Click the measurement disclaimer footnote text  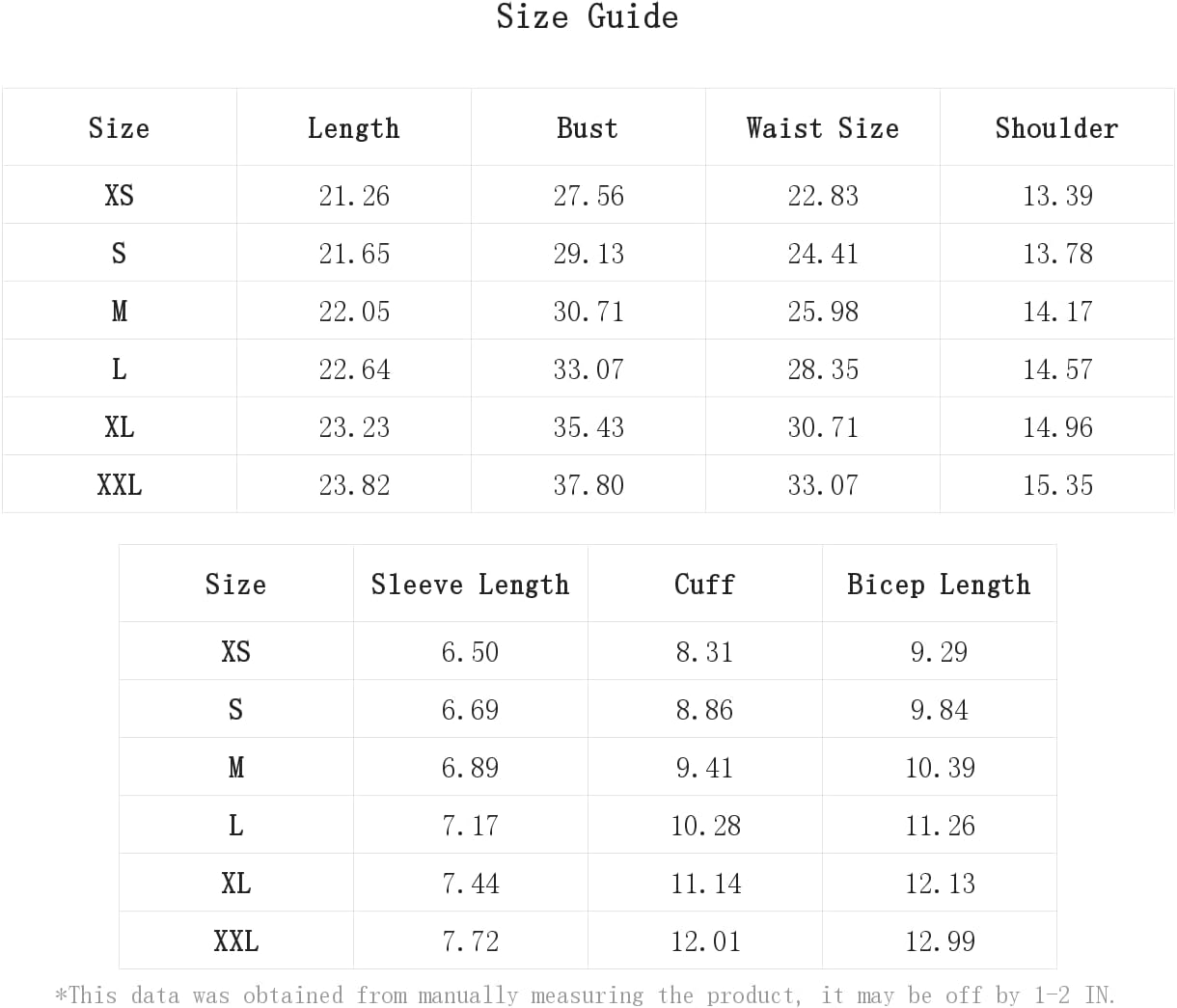click(586, 994)
